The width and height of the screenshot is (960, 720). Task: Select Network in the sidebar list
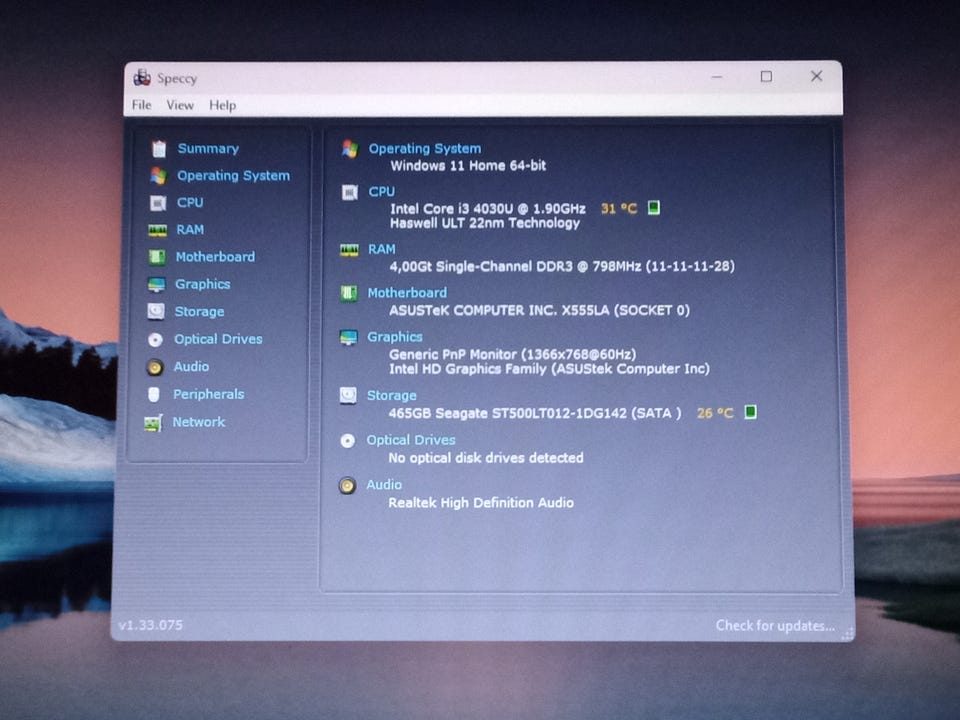tap(198, 422)
